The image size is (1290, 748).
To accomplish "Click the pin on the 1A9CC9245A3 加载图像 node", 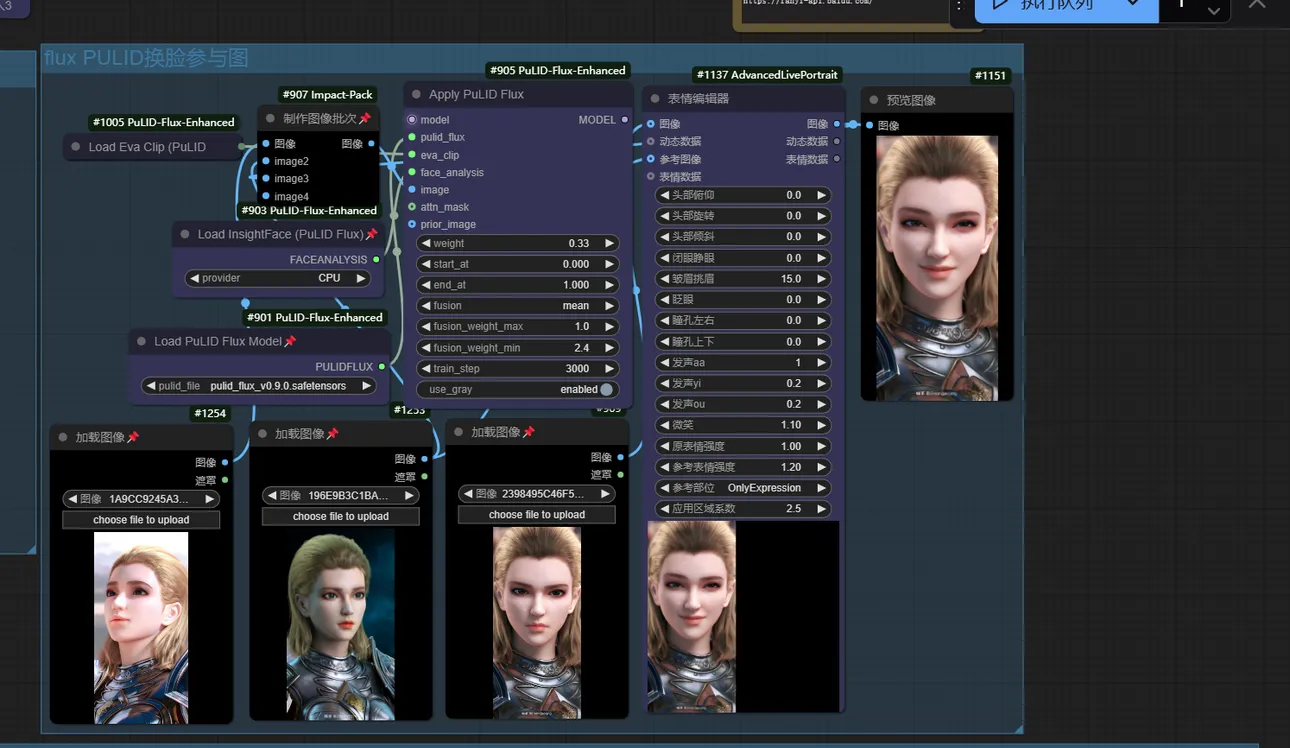I will [133, 437].
